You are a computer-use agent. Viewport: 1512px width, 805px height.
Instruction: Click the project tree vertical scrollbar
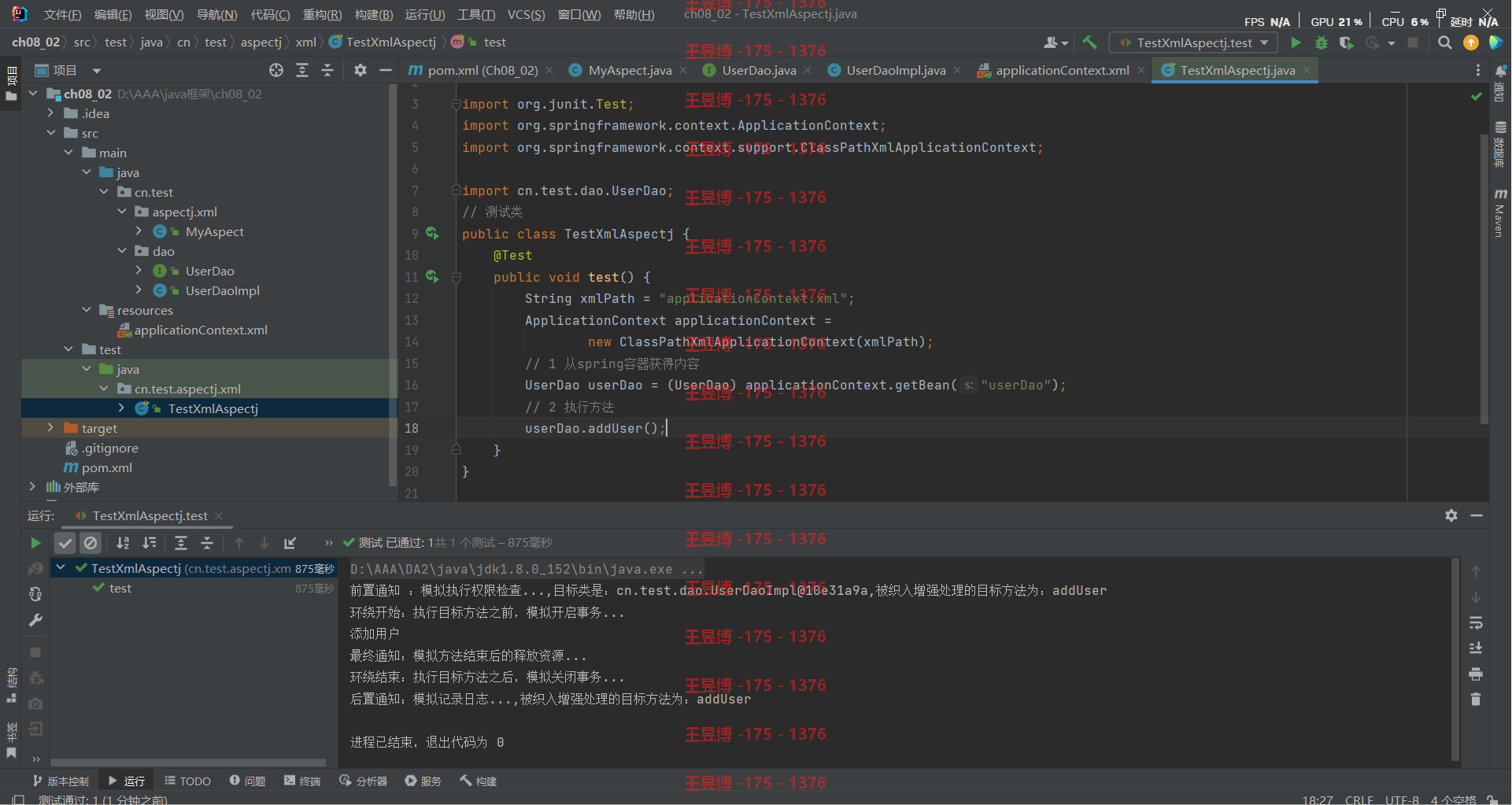(393, 283)
